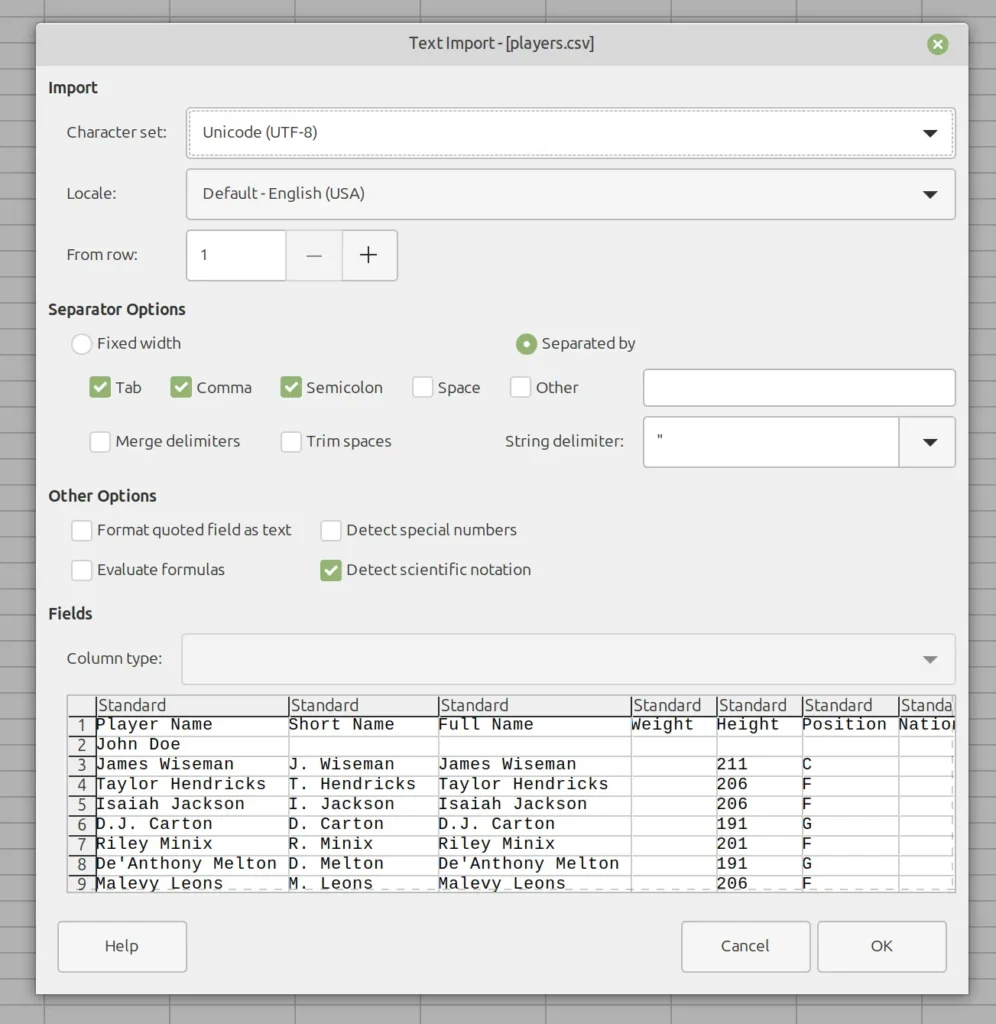Click the 'M. Leons' cell
Viewport: 996px width, 1024px height.
point(363,884)
